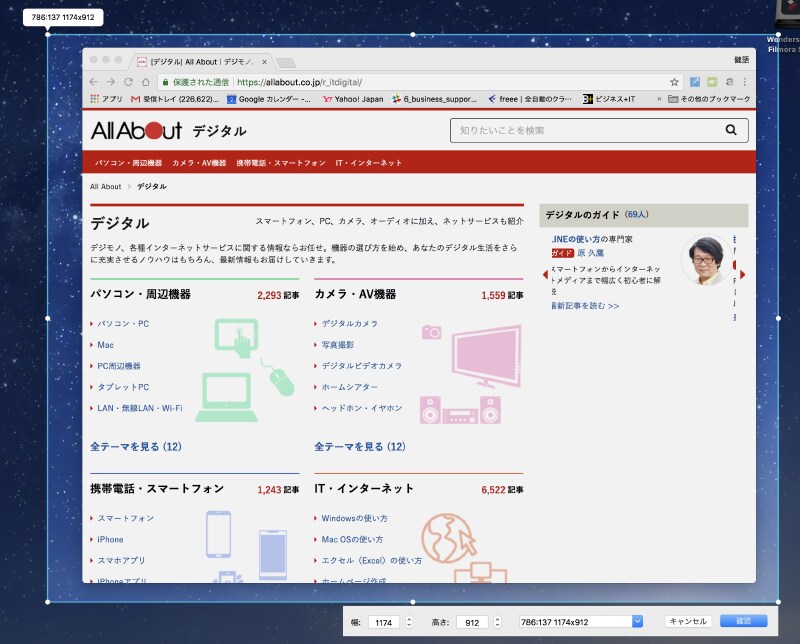Click the search magnifier on the All About page
The height and width of the screenshot is (644, 800).
pos(729,130)
